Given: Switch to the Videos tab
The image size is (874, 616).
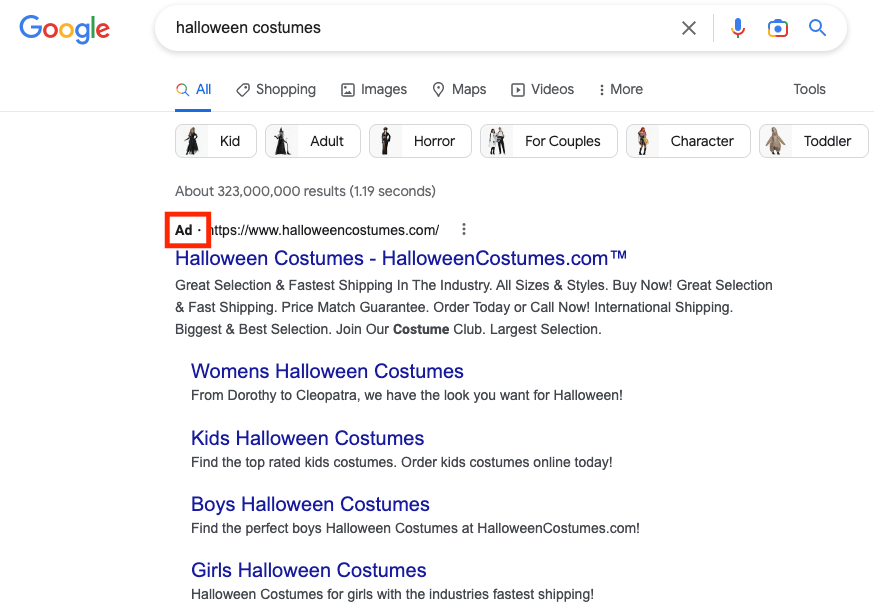Looking at the screenshot, I should click(x=542, y=89).
